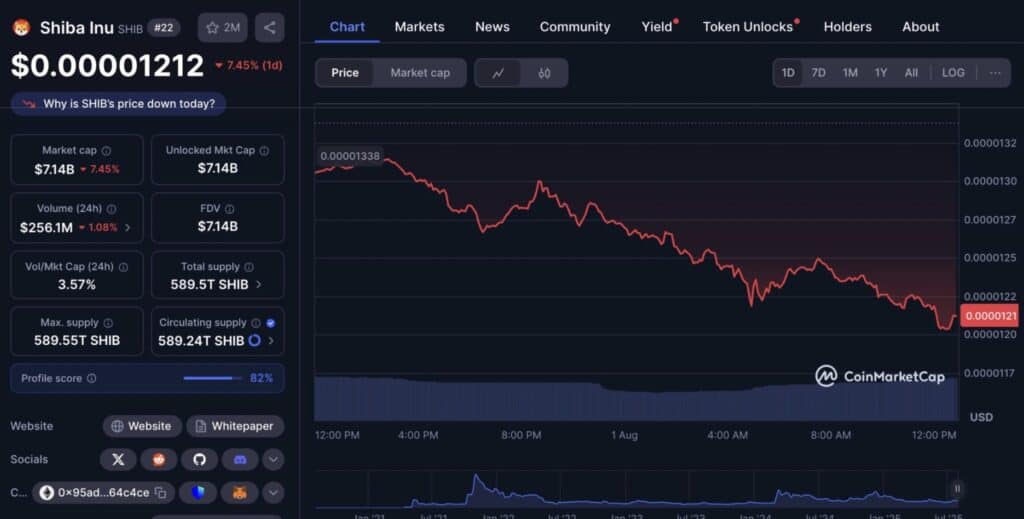
Task: Select the 1Y time range
Action: point(881,73)
